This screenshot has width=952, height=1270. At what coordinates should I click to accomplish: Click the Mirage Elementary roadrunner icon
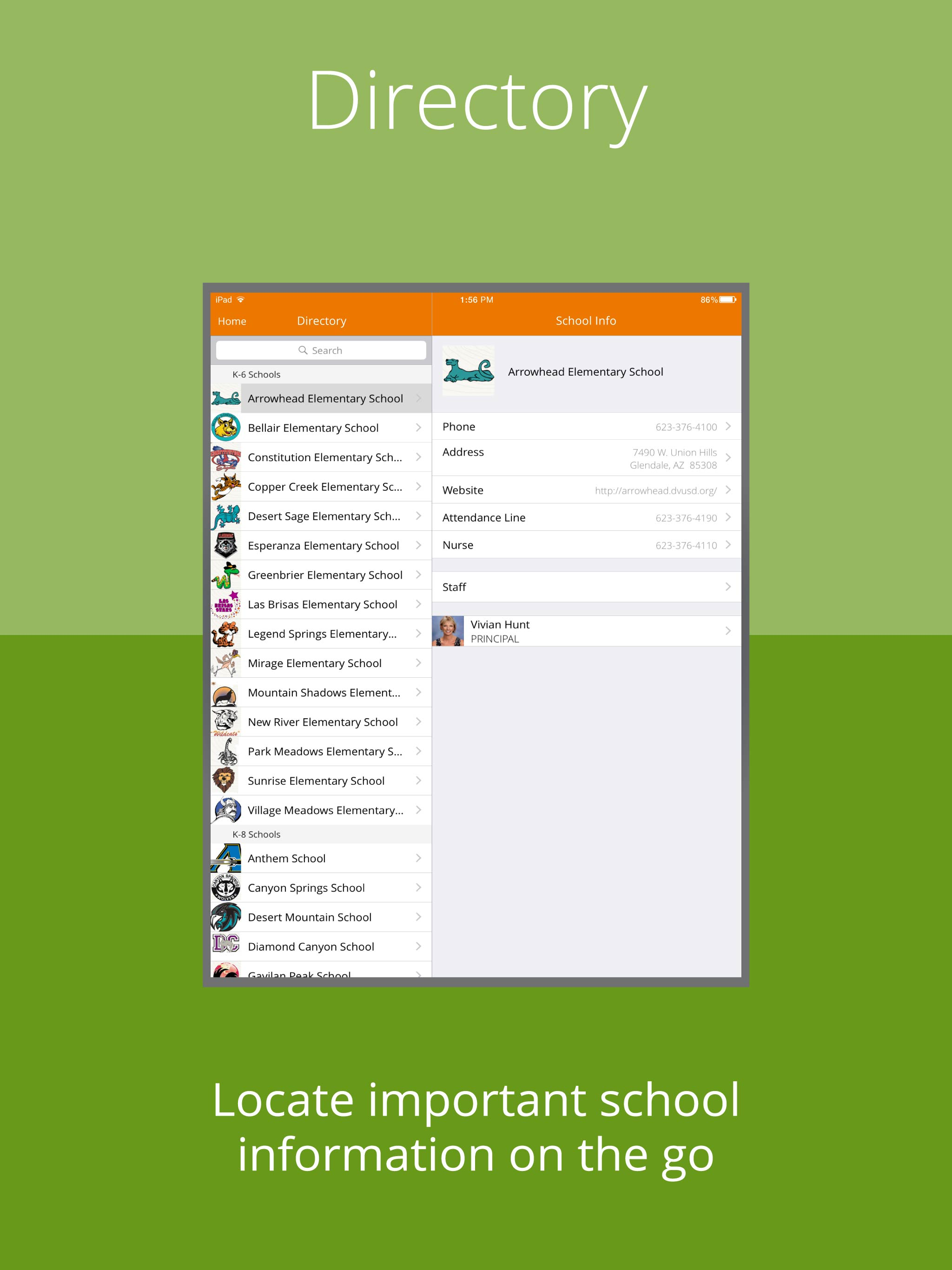[x=225, y=663]
